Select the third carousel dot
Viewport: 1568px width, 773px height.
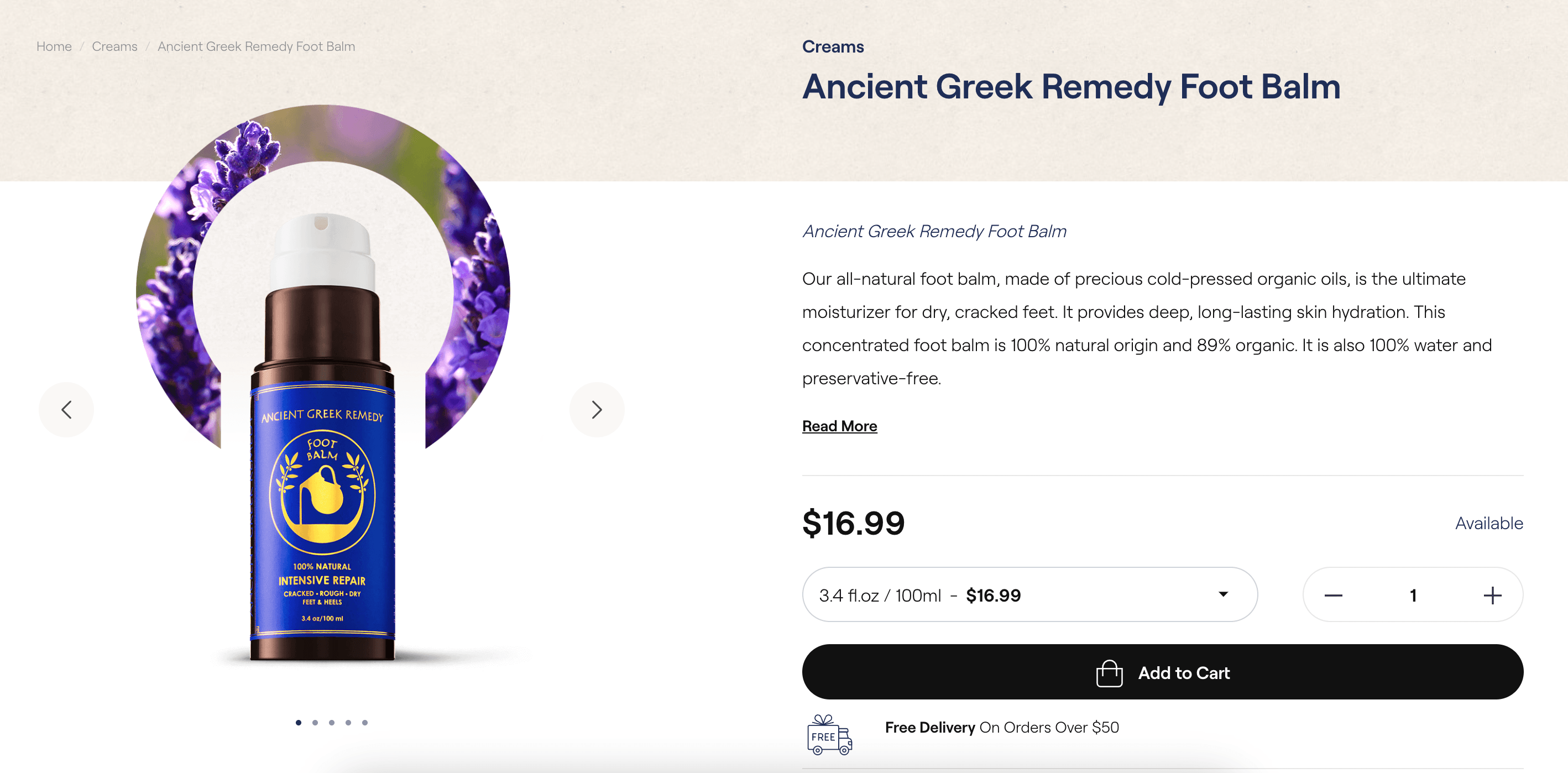coord(332,723)
